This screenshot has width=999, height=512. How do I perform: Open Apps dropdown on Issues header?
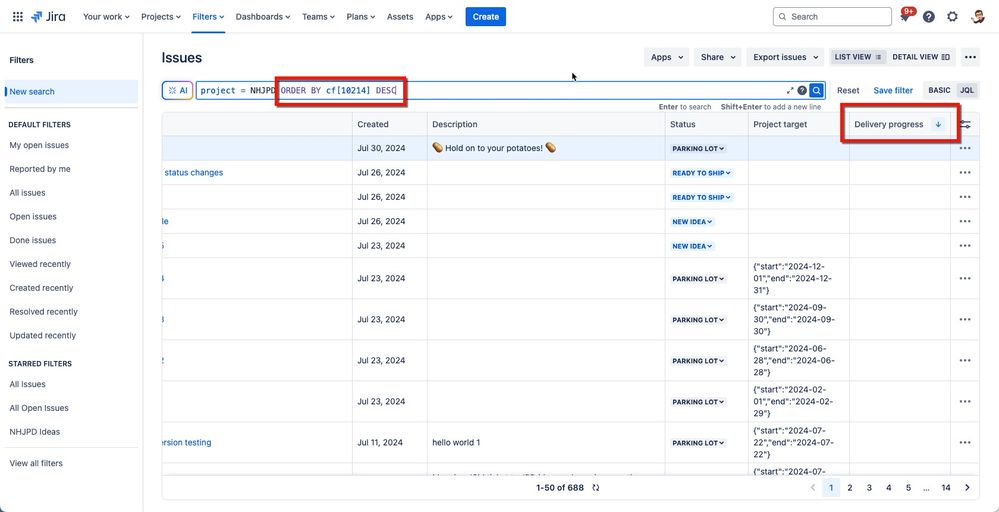[x=666, y=57]
